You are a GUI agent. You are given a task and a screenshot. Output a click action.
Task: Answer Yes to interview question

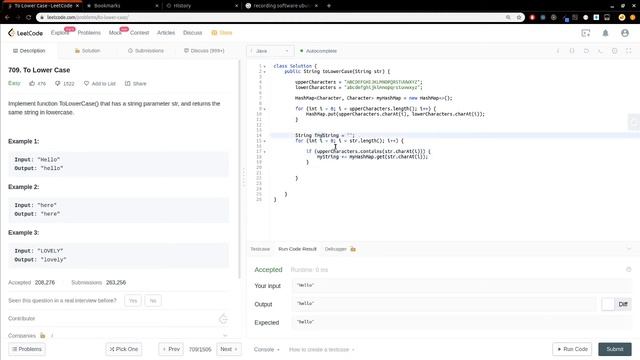(133, 301)
